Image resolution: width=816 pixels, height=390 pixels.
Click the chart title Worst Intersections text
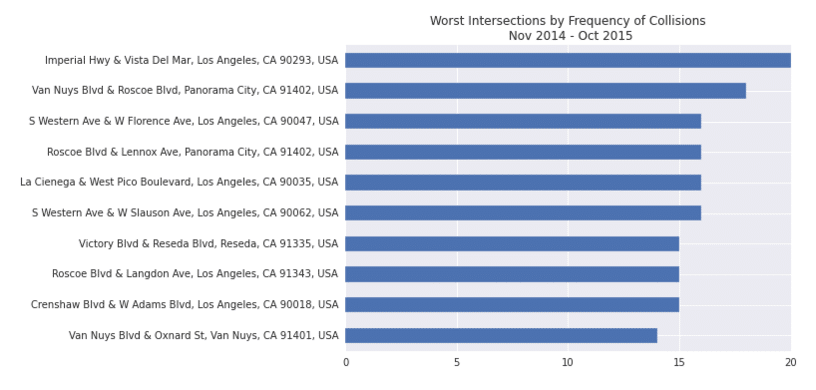point(568,21)
